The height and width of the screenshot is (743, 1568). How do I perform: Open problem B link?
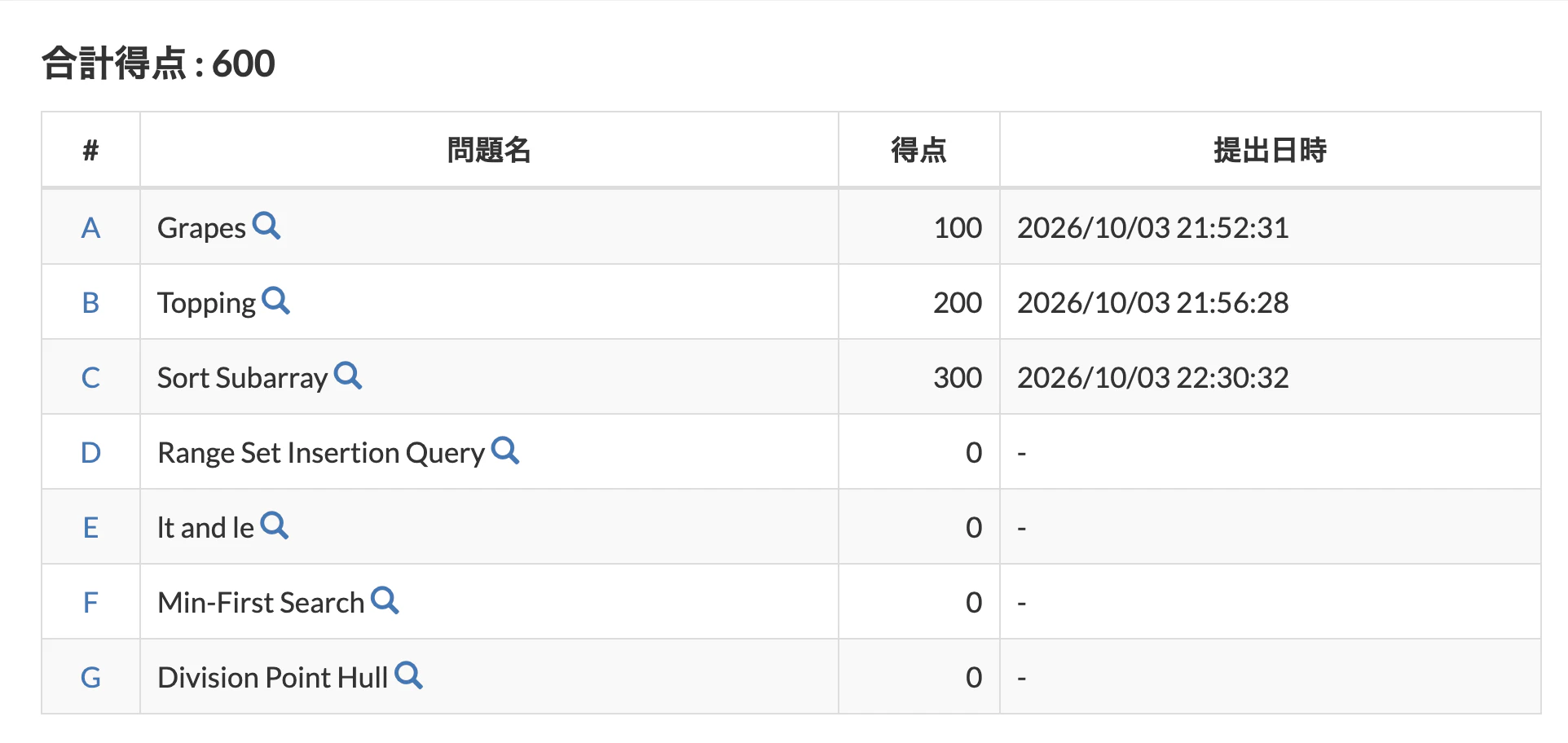click(x=90, y=302)
